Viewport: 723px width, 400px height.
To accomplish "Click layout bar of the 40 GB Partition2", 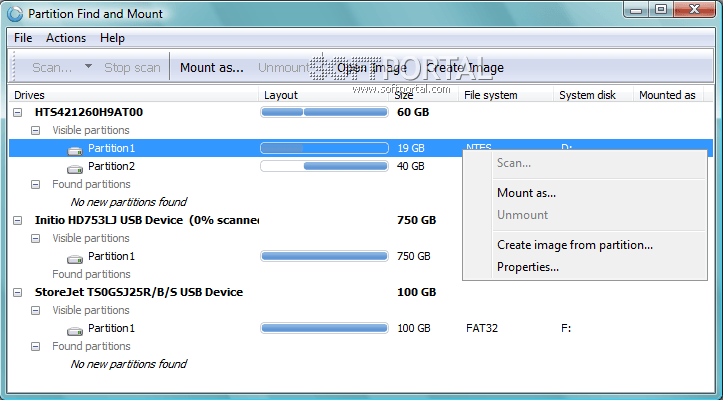I will [324, 166].
